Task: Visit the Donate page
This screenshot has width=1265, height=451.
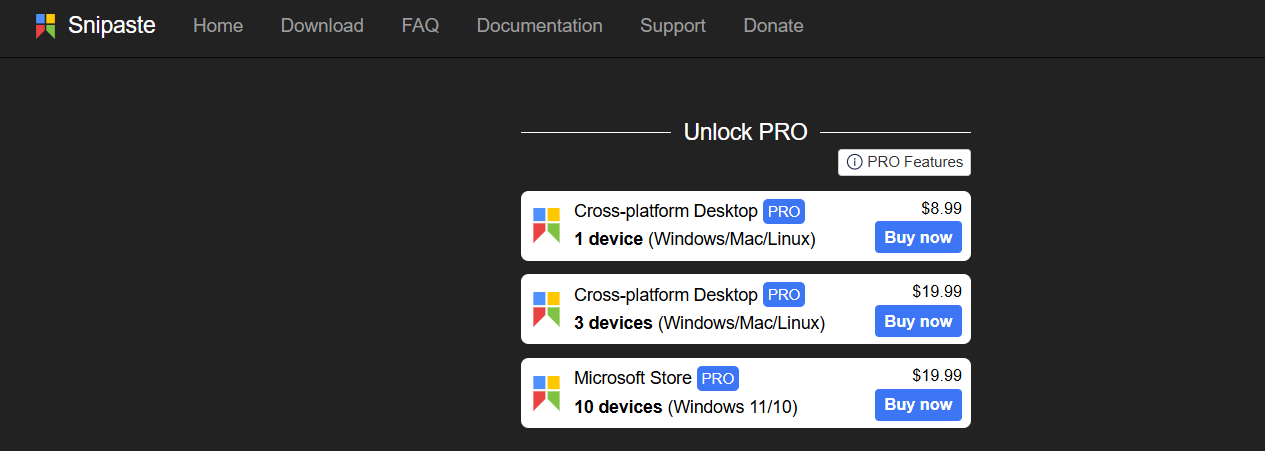Action: [x=773, y=26]
